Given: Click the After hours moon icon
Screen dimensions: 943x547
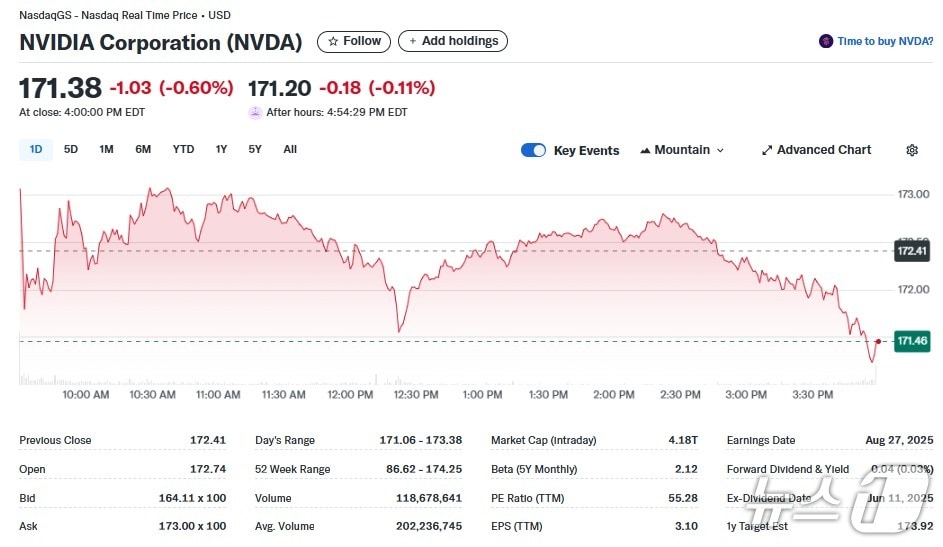Looking at the screenshot, I should pyautogui.click(x=255, y=112).
